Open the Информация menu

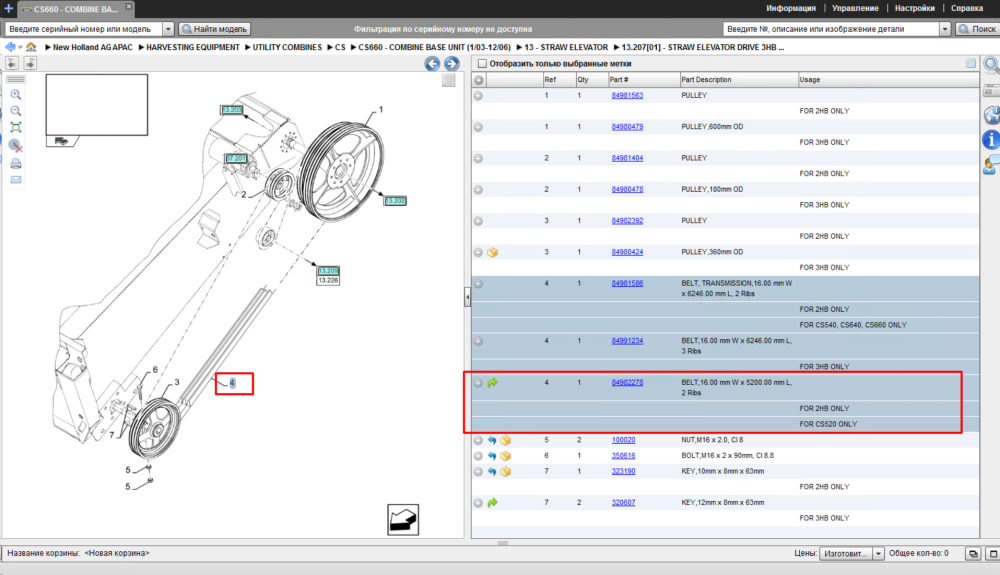tap(791, 8)
